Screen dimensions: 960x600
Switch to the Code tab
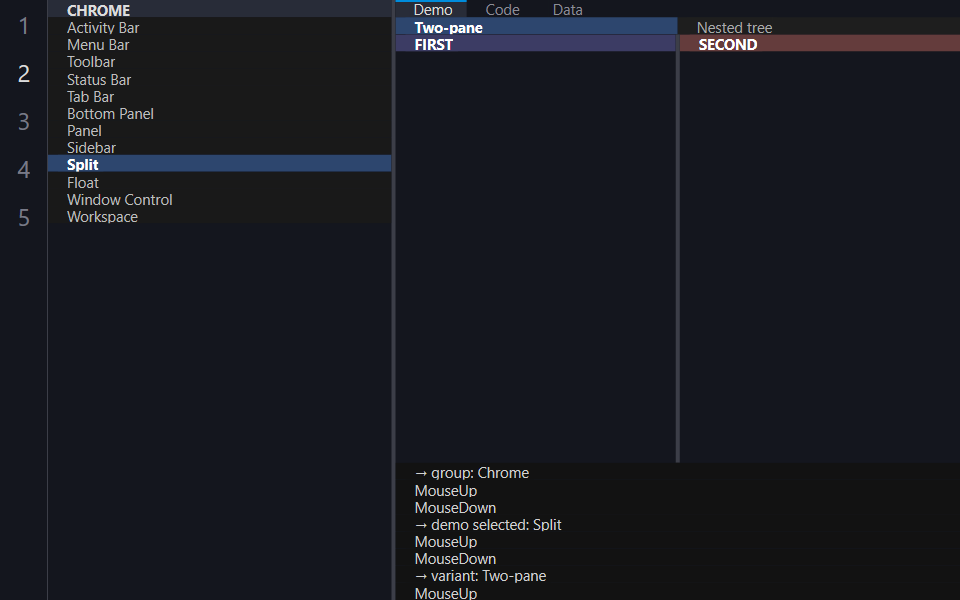point(502,9)
